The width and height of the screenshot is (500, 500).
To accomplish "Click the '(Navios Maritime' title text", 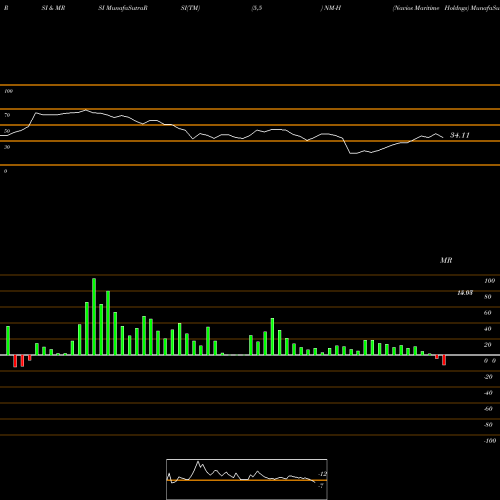I will (x=416, y=8).
